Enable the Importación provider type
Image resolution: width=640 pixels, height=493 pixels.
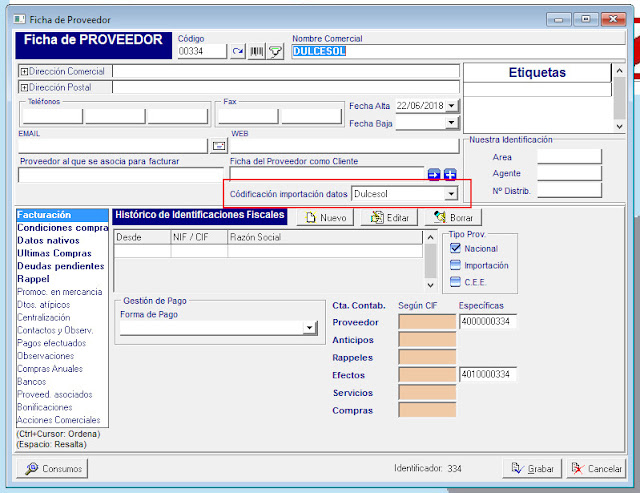[455, 265]
